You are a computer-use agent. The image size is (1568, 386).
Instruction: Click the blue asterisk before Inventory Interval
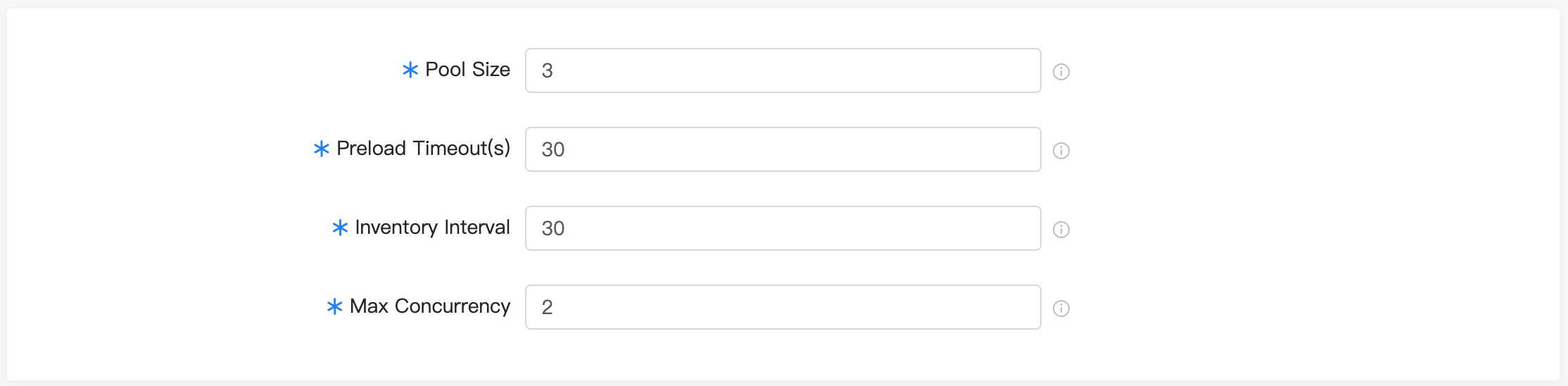(340, 228)
